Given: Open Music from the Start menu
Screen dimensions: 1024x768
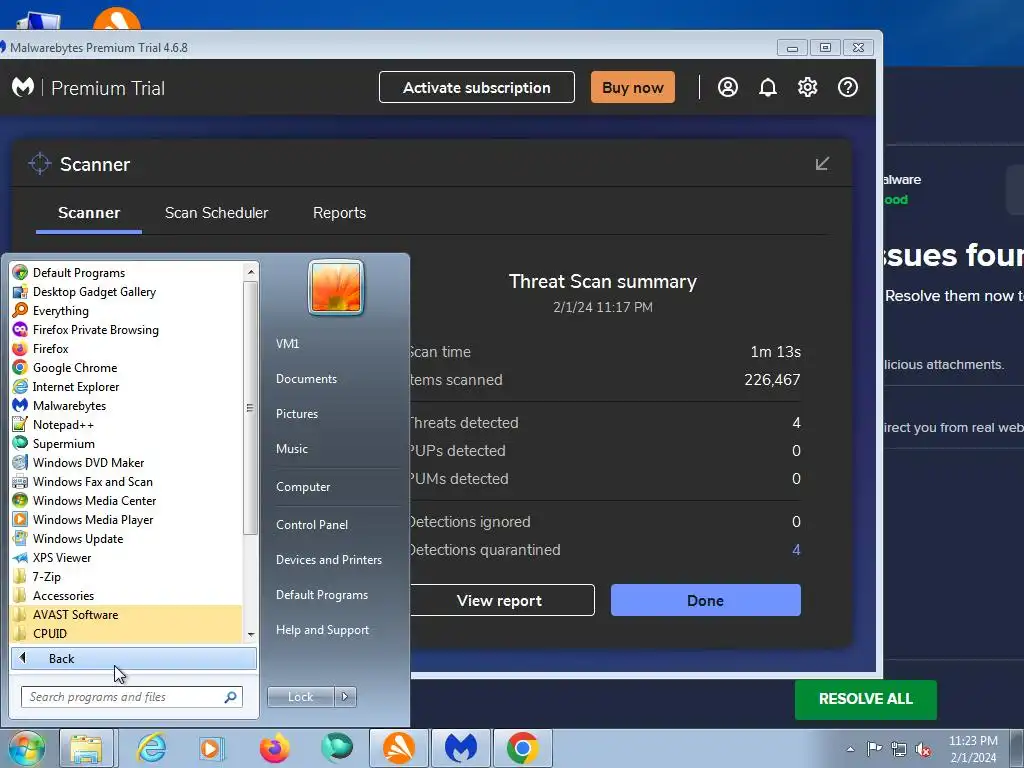Looking at the screenshot, I should 291,449.
